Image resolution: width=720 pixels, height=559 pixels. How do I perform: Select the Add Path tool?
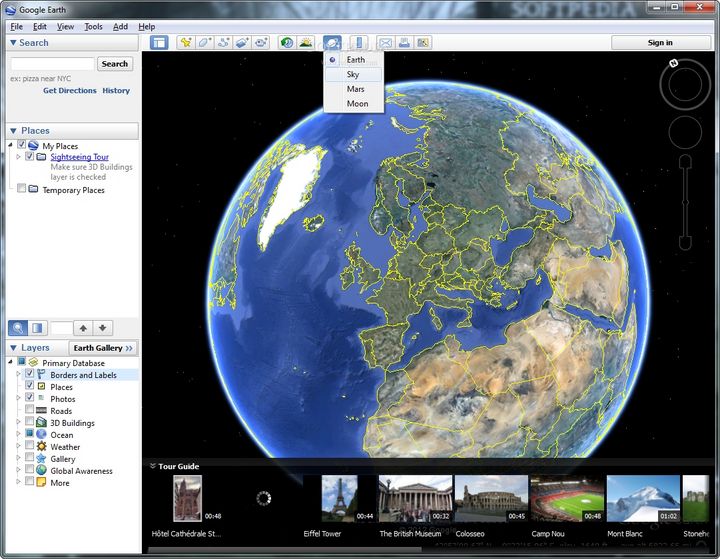click(224, 43)
